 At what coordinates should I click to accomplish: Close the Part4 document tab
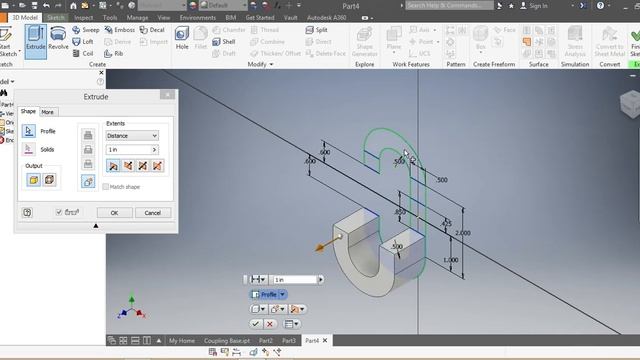325,340
